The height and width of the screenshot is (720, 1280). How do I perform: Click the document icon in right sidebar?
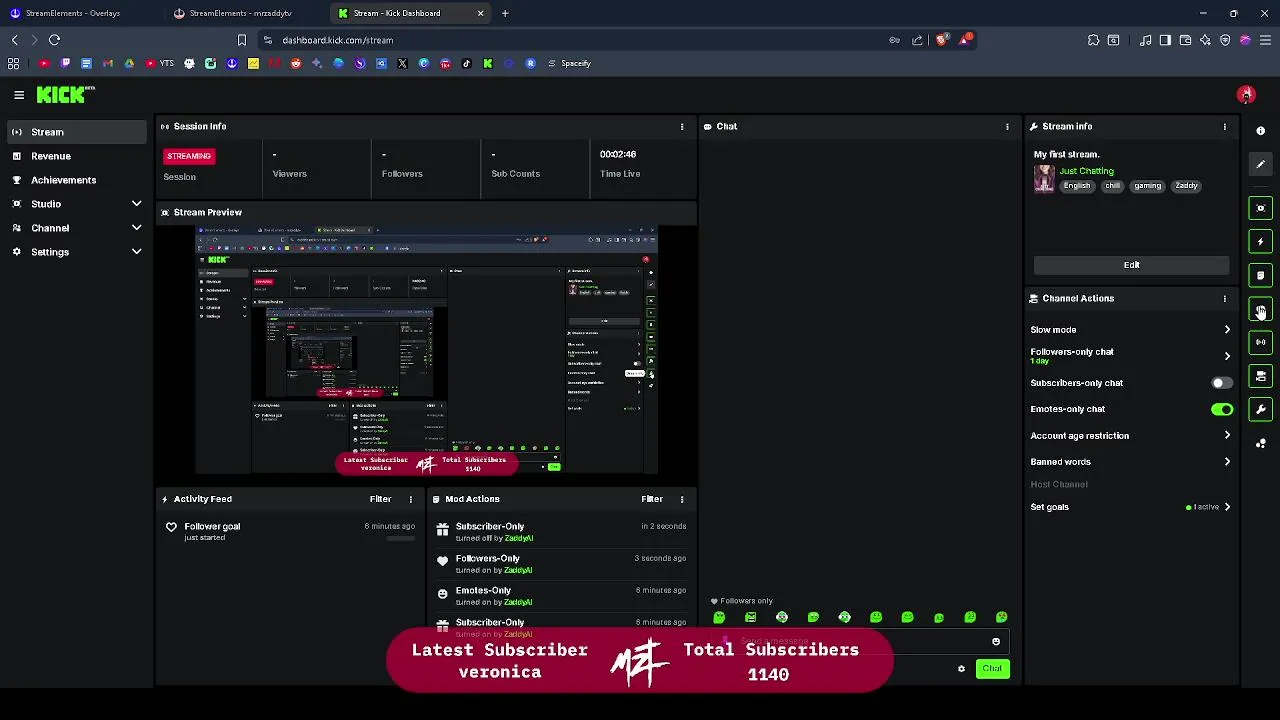(x=1261, y=275)
